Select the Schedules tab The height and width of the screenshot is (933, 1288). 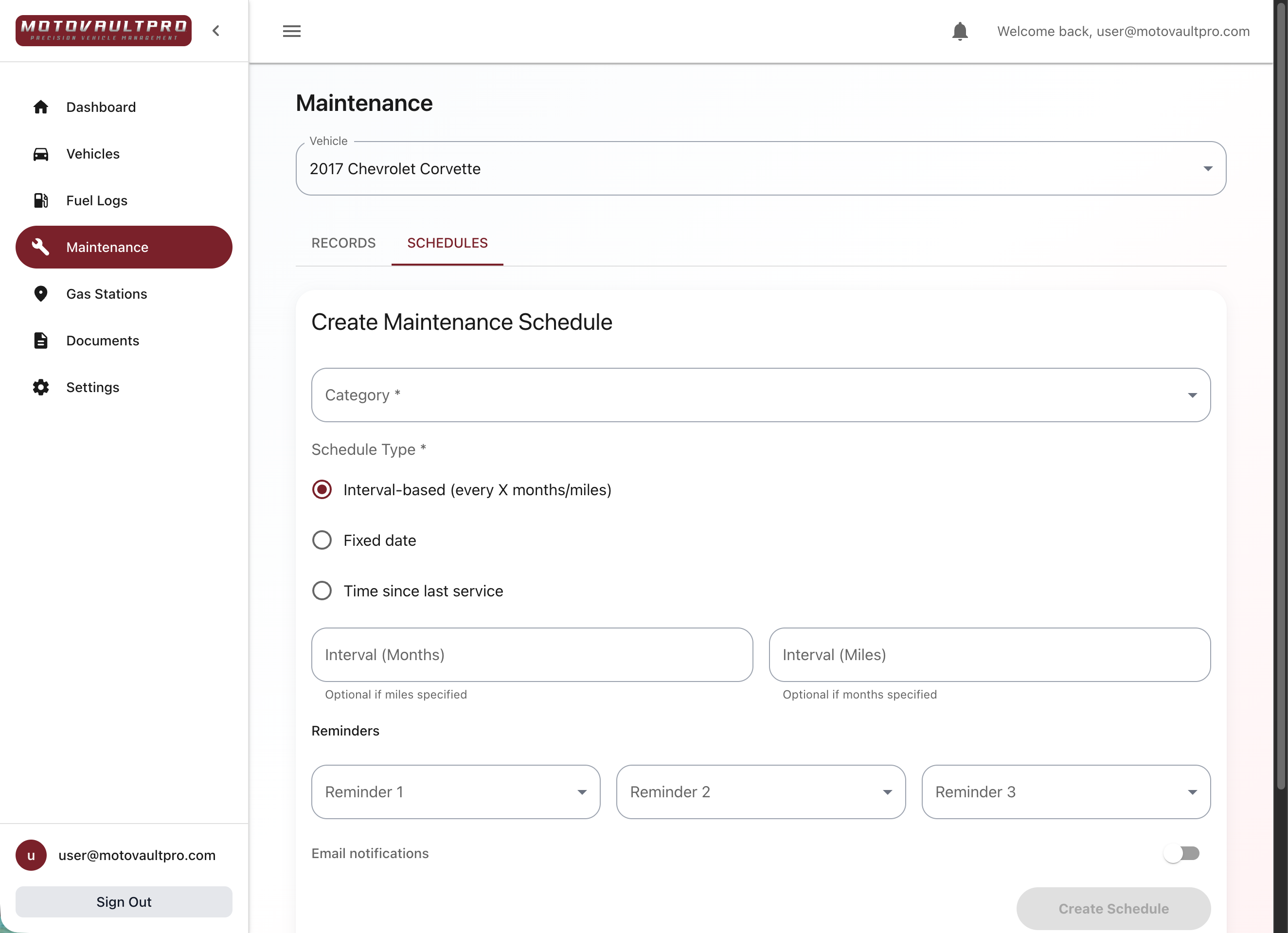(447, 243)
